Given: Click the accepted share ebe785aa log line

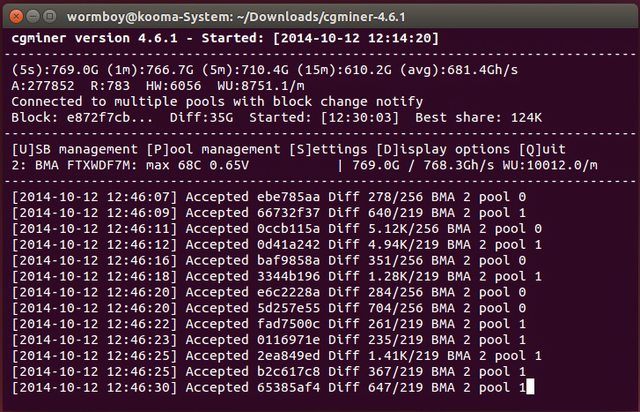Looking at the screenshot, I should pyautogui.click(x=269, y=197).
